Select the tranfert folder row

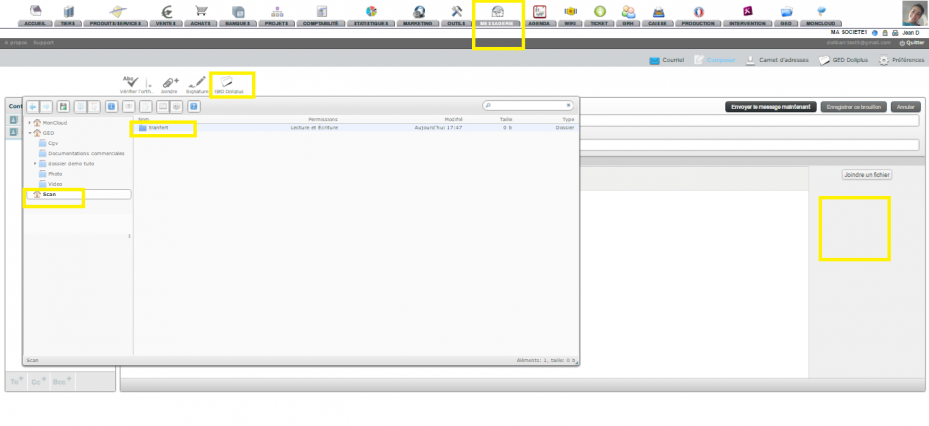pyautogui.click(x=356, y=128)
